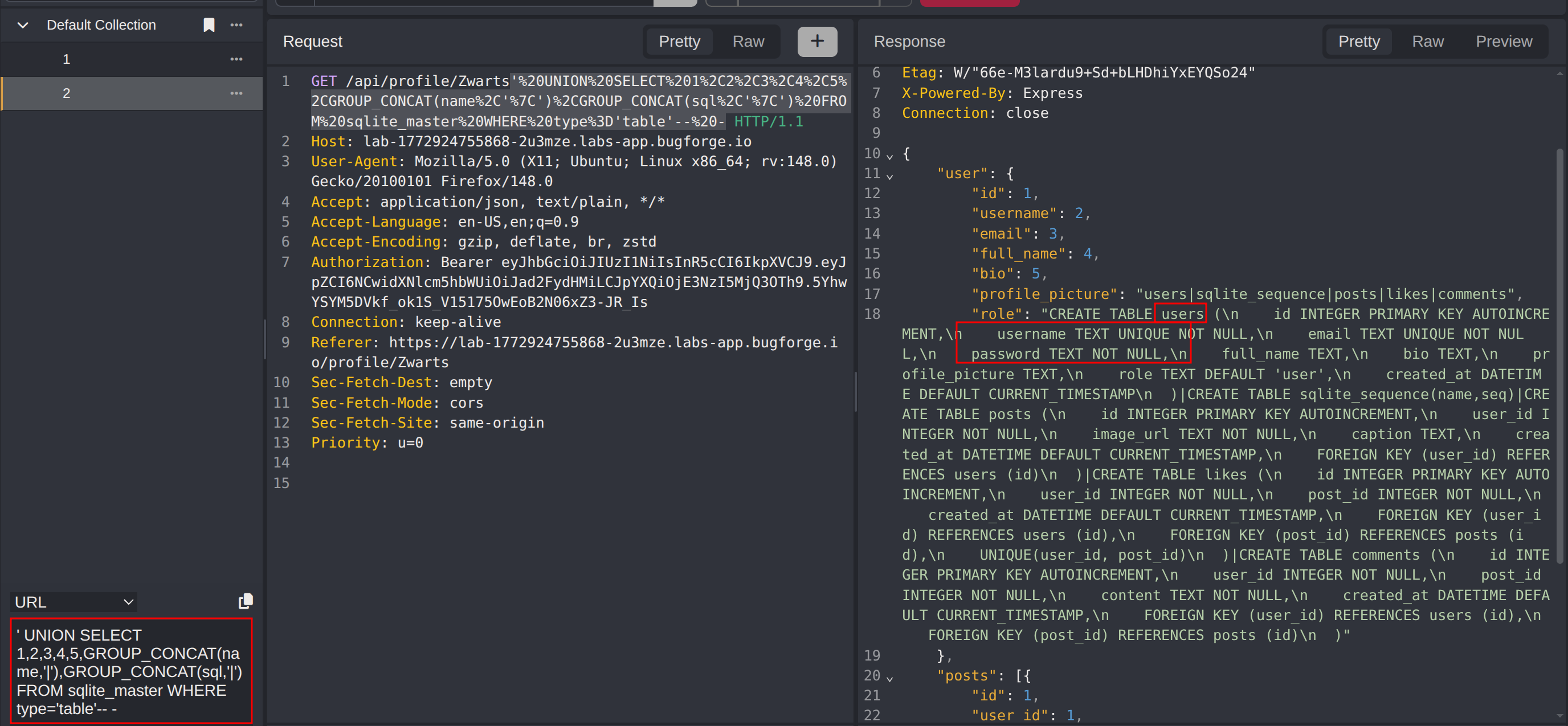Click the Default Collection bookmark icon
The image size is (1568, 726).
click(209, 25)
